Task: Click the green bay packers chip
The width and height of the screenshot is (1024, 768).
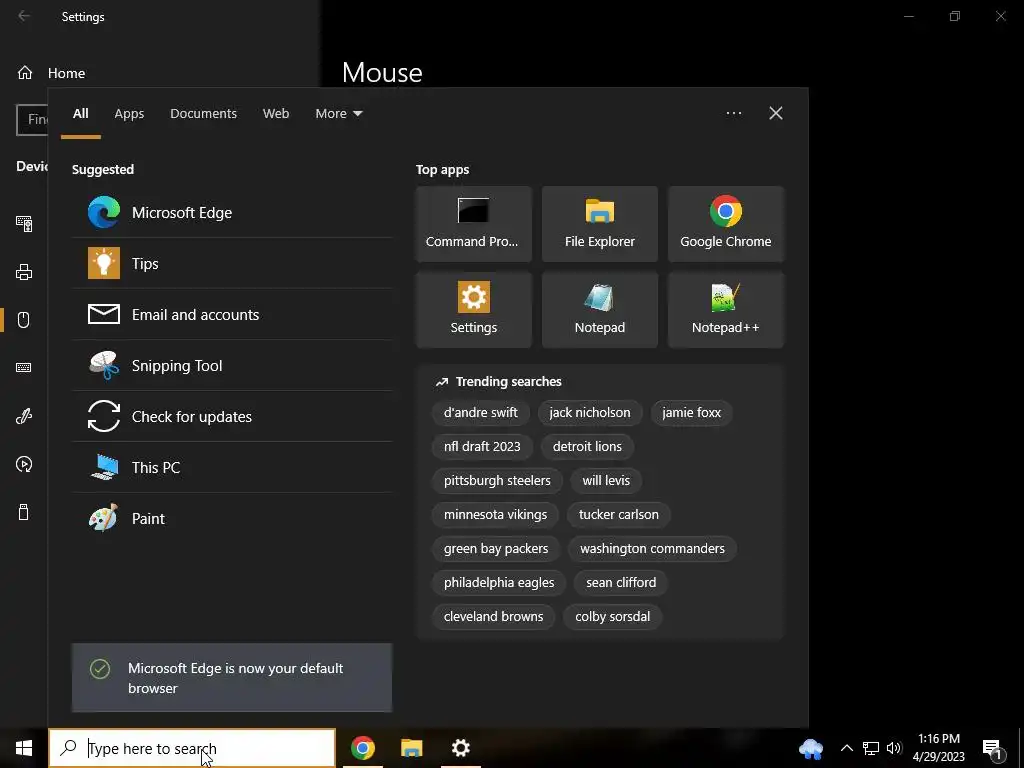Action: coord(496,549)
